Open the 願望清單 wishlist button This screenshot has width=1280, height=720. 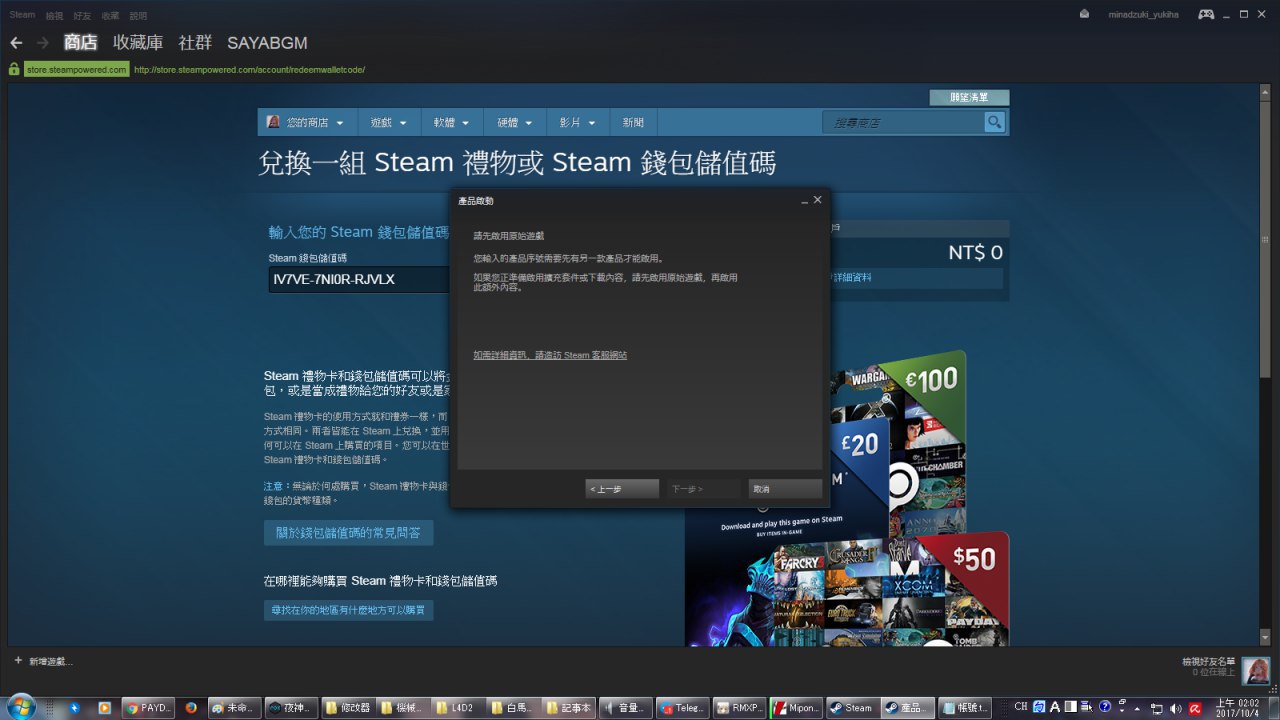pyautogui.click(x=969, y=98)
